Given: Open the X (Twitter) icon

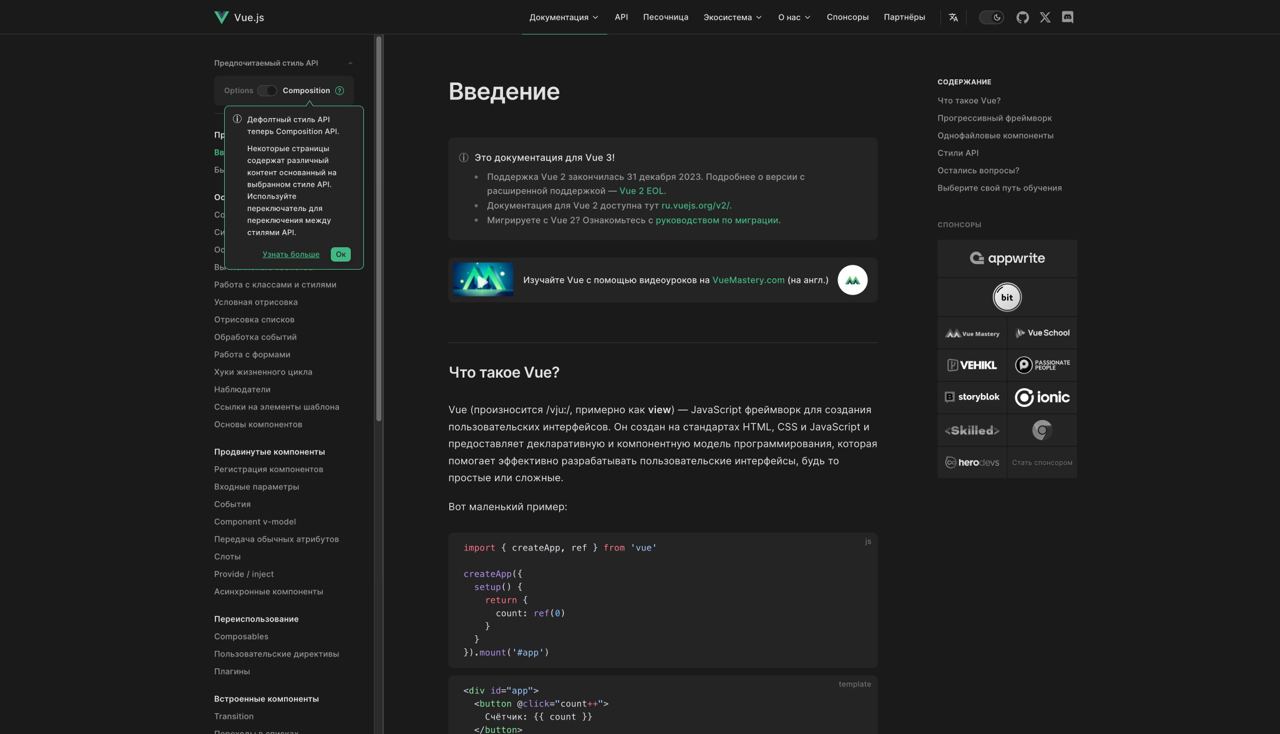Looking at the screenshot, I should (1045, 17).
